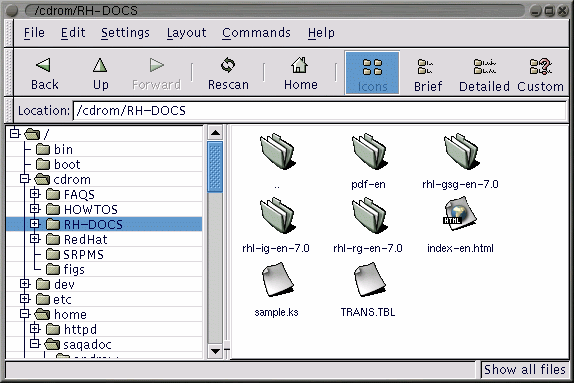Rescan the current folder
The height and width of the screenshot is (383, 574).
pyautogui.click(x=228, y=65)
